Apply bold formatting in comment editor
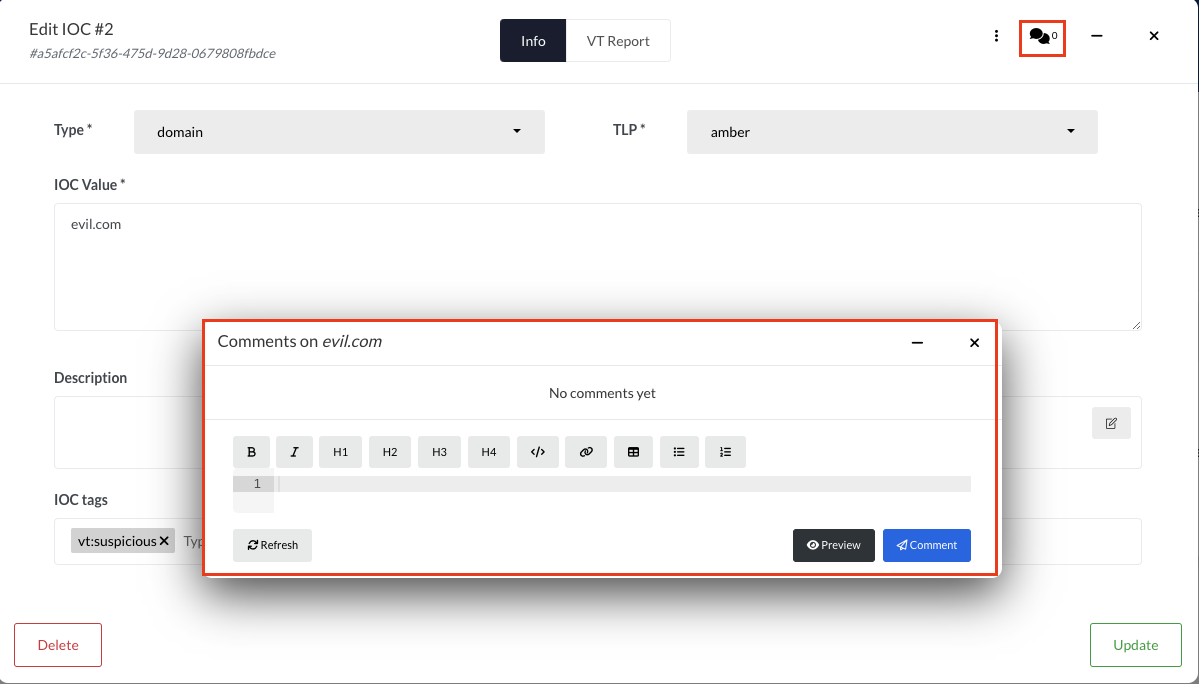Viewport: 1199px width, 684px height. [x=252, y=452]
